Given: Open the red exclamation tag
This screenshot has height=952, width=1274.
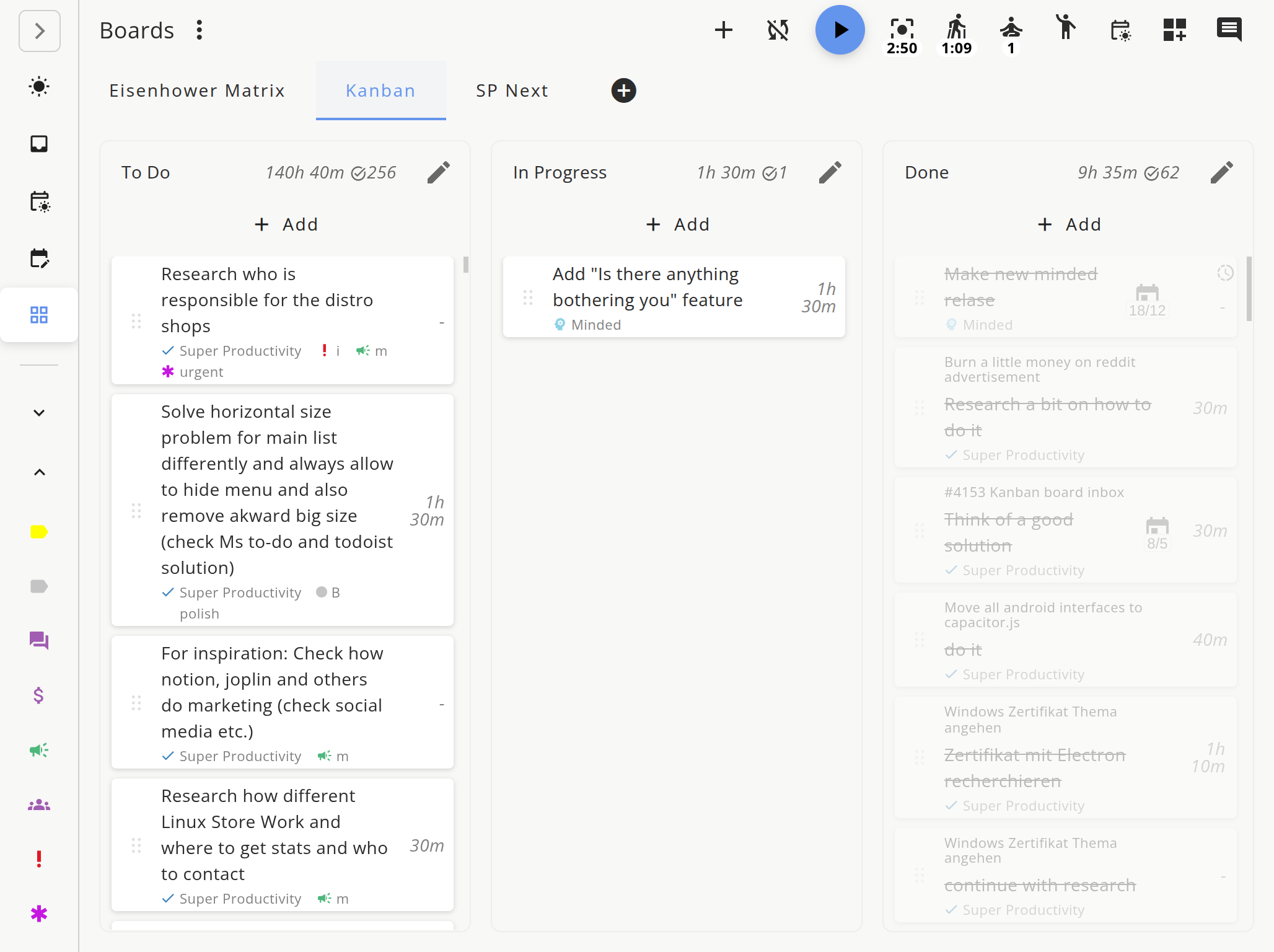Looking at the screenshot, I should click(x=39, y=859).
